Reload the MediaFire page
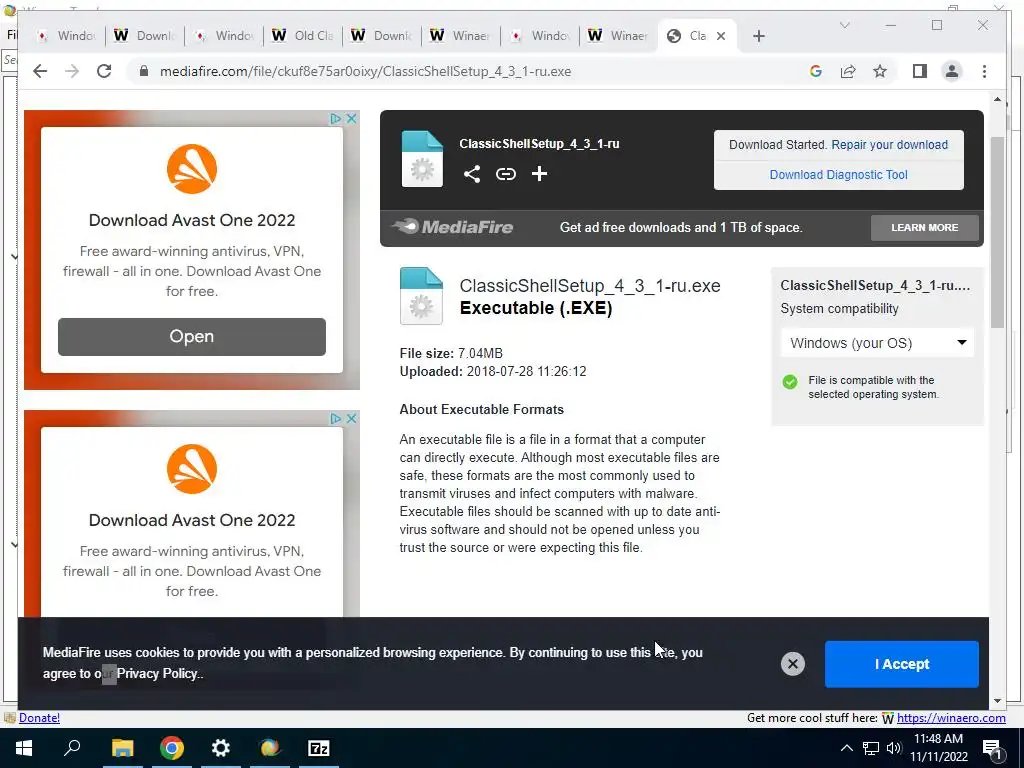 [x=104, y=71]
